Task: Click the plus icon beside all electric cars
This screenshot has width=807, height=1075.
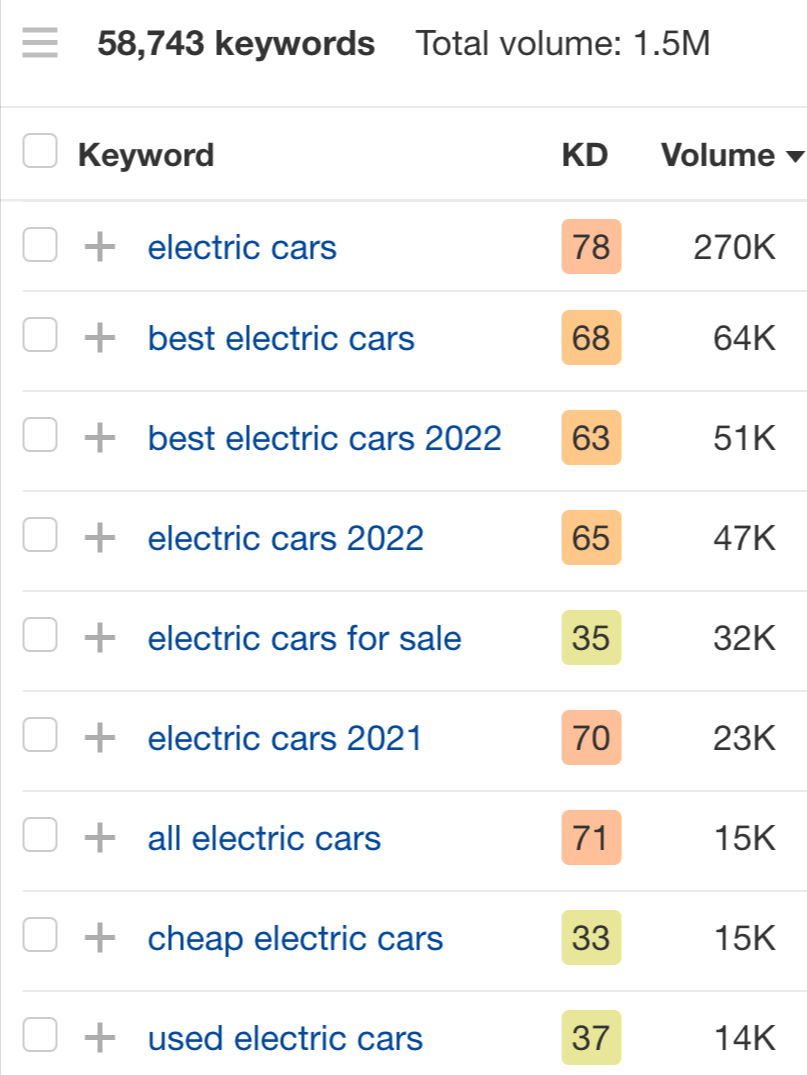Action: (x=98, y=838)
